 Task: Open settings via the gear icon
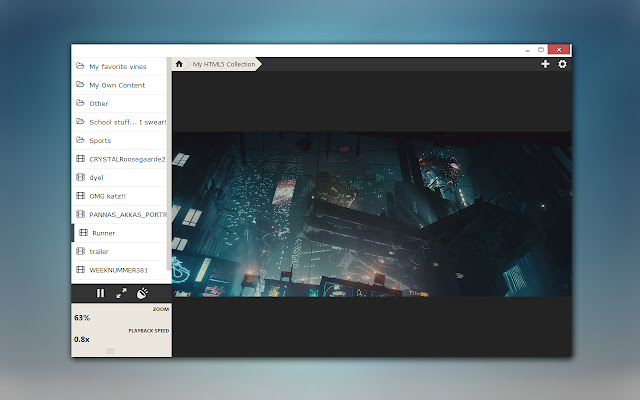tap(562, 64)
